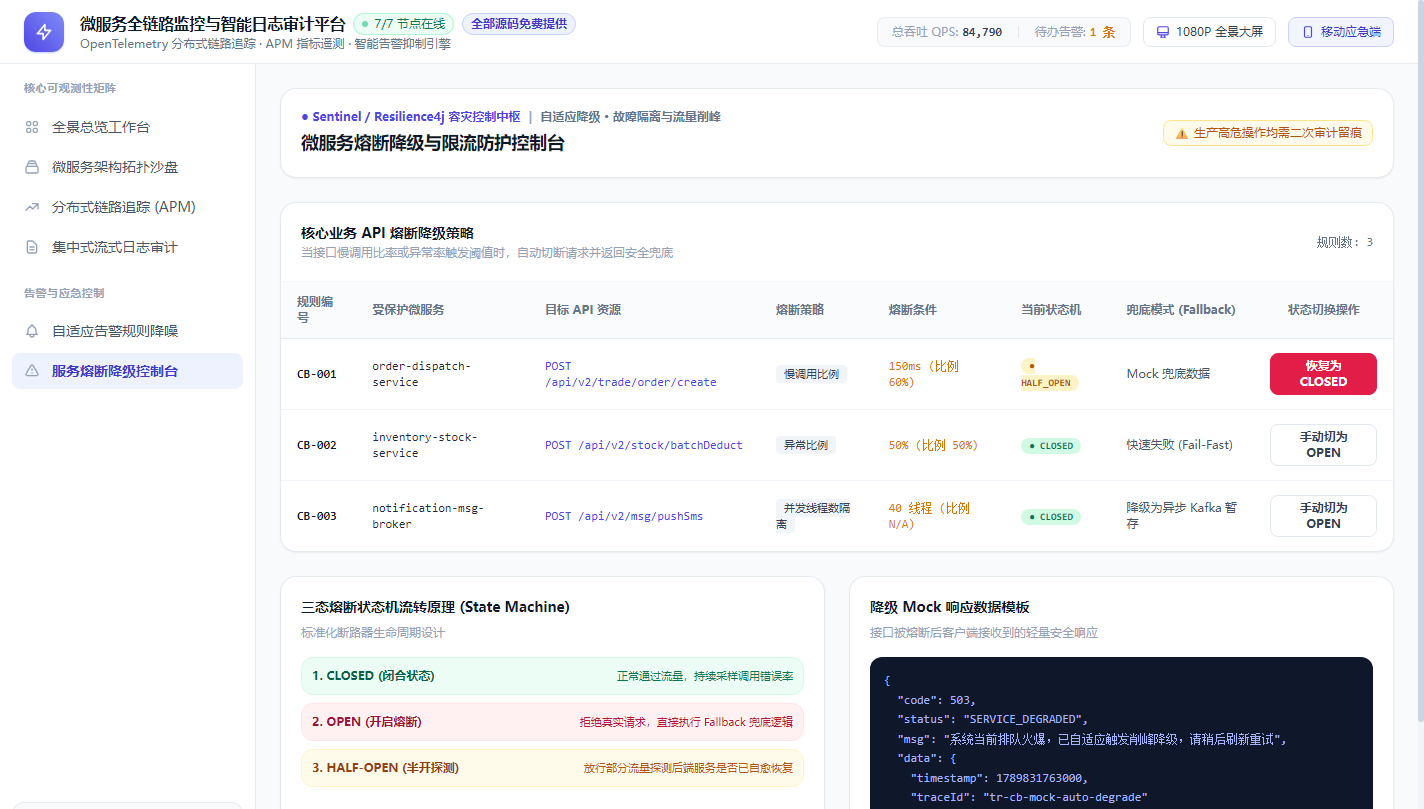
Task: Click POST /api/v2/stock/batchDeduct resource
Action: point(644,445)
